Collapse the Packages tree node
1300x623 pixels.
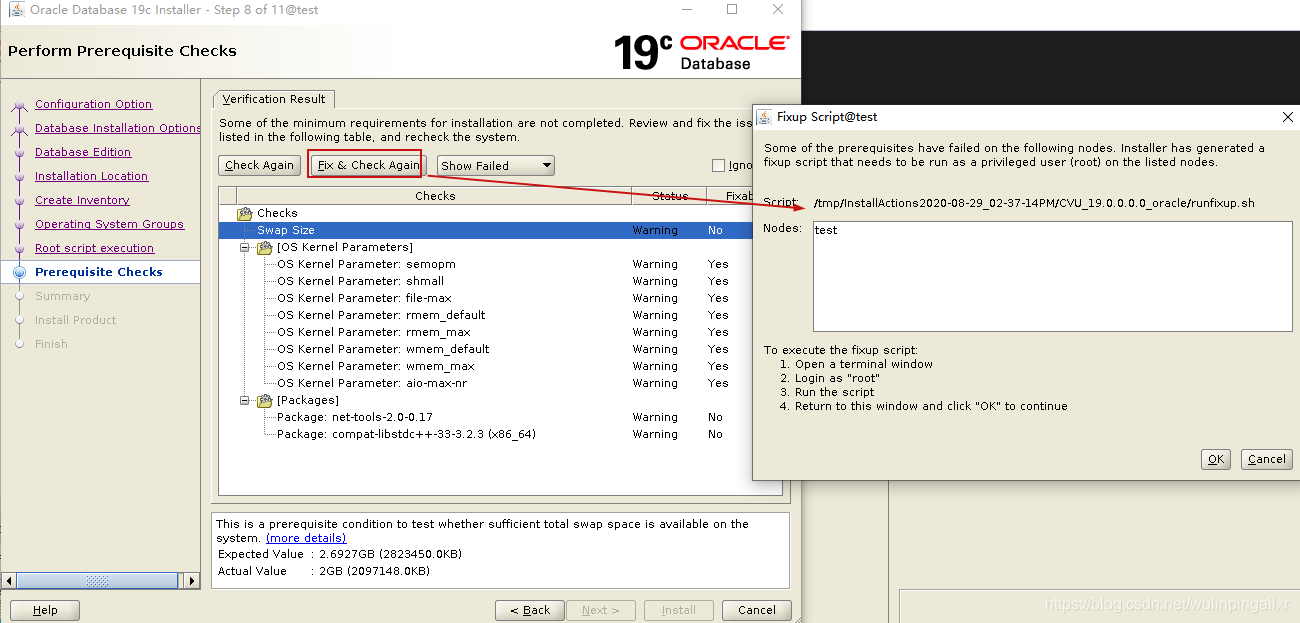pyautogui.click(x=245, y=401)
